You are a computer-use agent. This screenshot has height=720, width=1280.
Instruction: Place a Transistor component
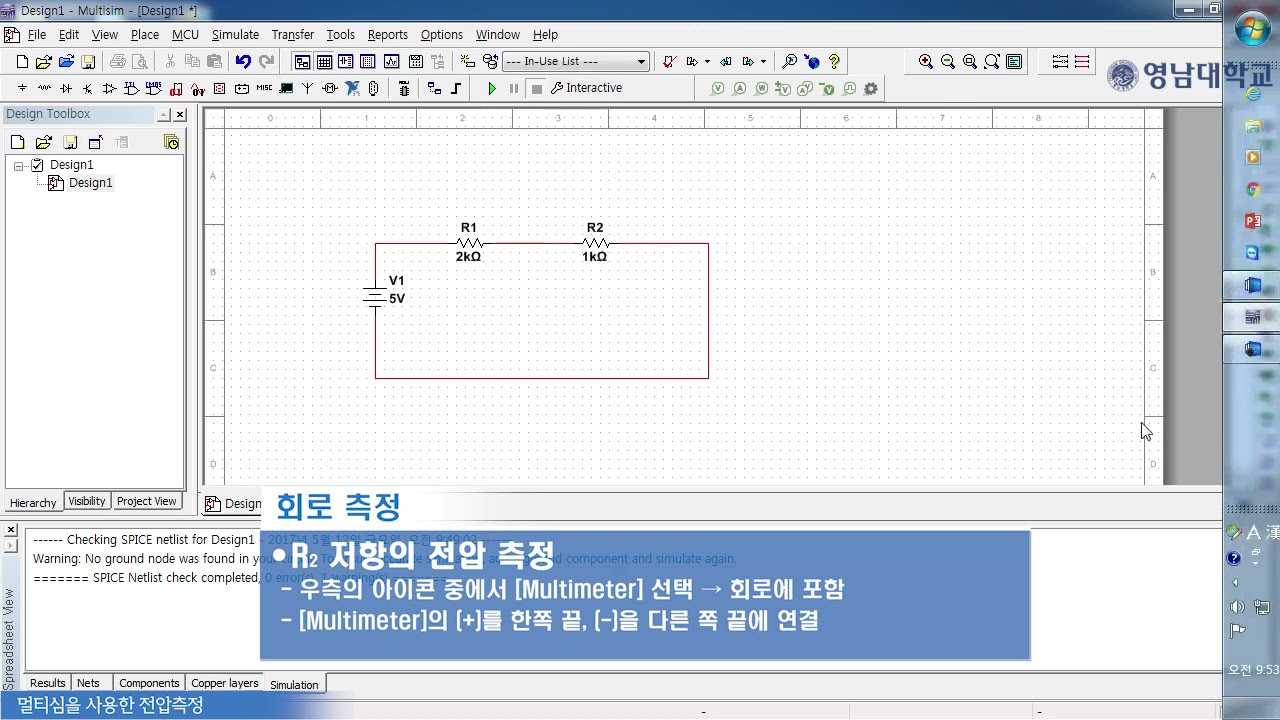coord(88,88)
